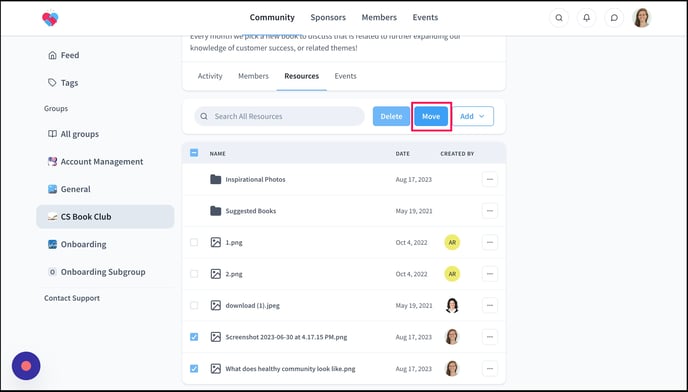This screenshot has height=392, width=688.
Task: Click the heart logo icon
Action: tap(50, 18)
